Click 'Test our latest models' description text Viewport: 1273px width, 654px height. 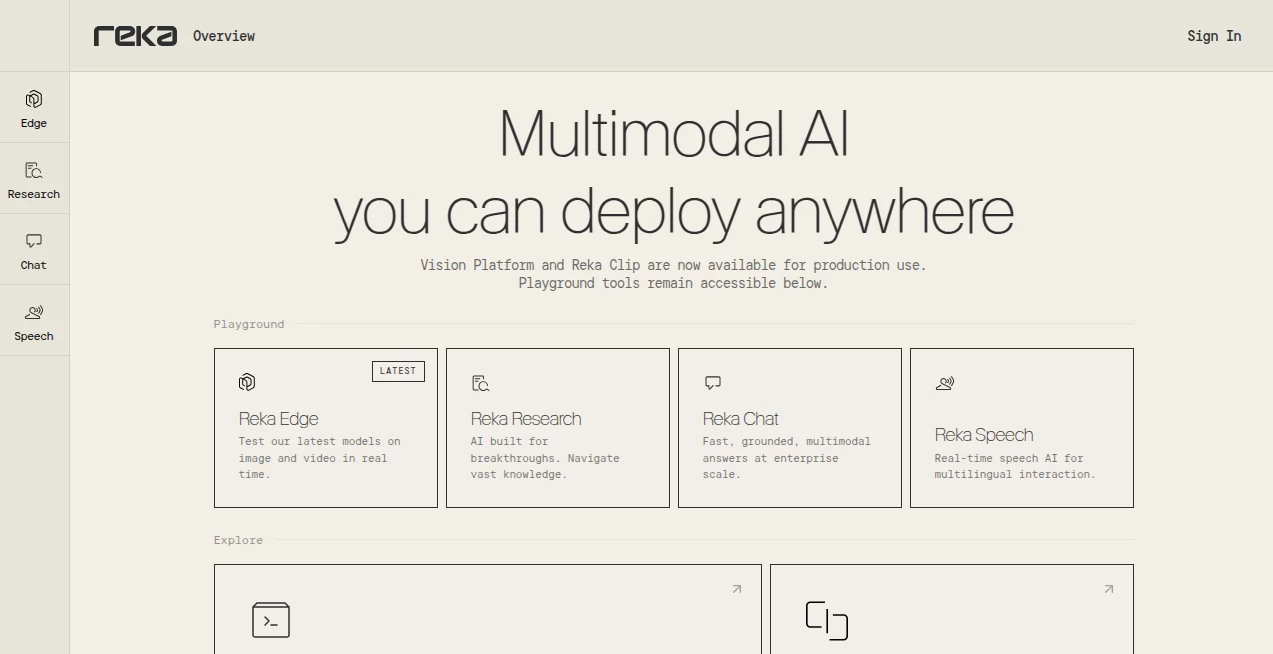tap(319, 458)
